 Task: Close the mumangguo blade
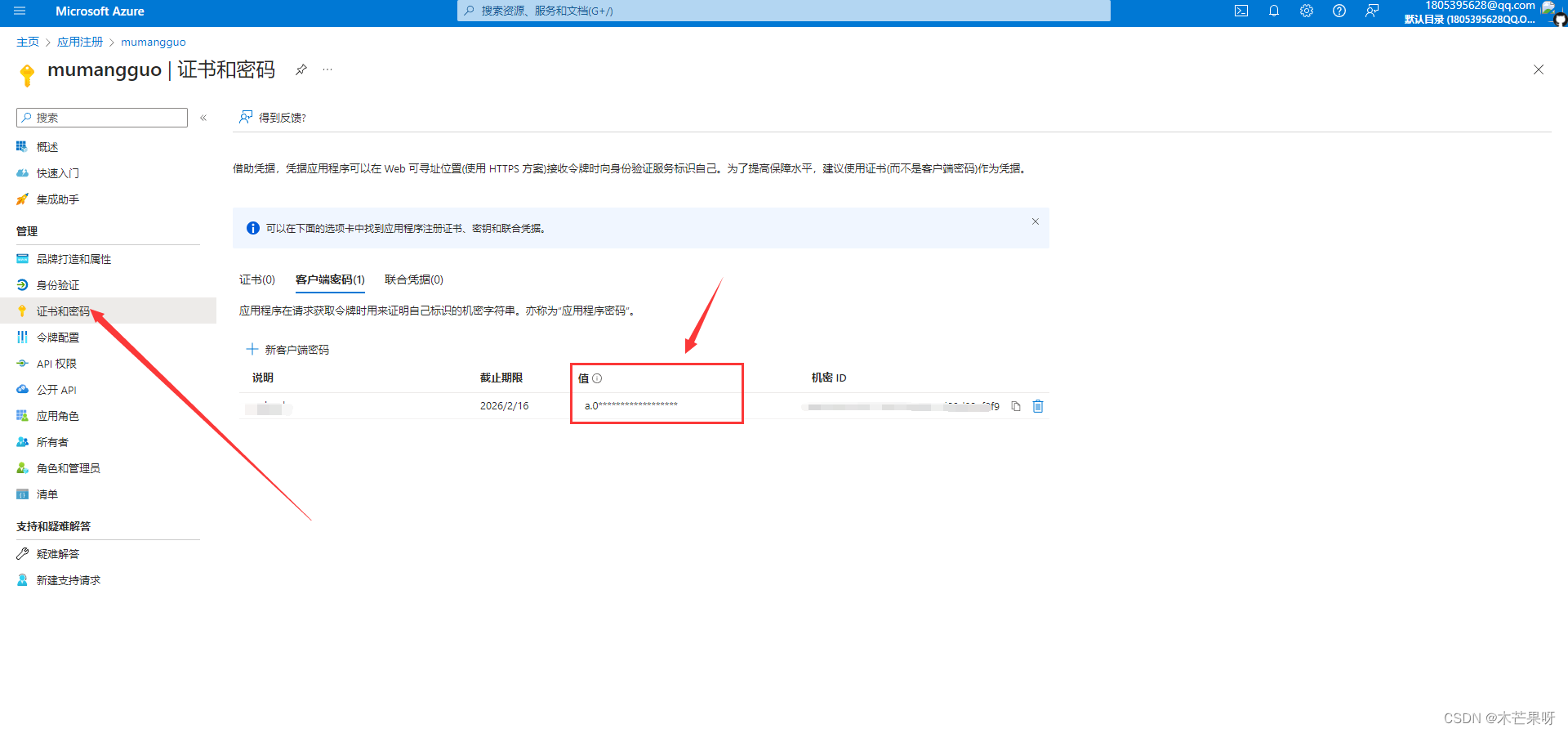pos(1539,69)
